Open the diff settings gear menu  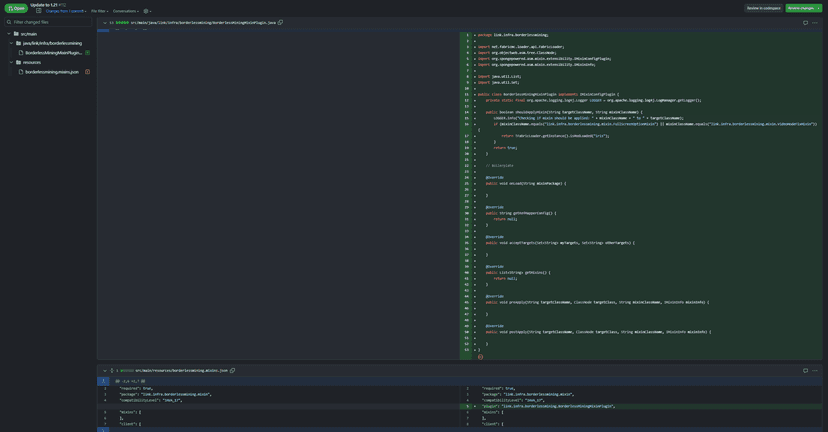click(147, 11)
